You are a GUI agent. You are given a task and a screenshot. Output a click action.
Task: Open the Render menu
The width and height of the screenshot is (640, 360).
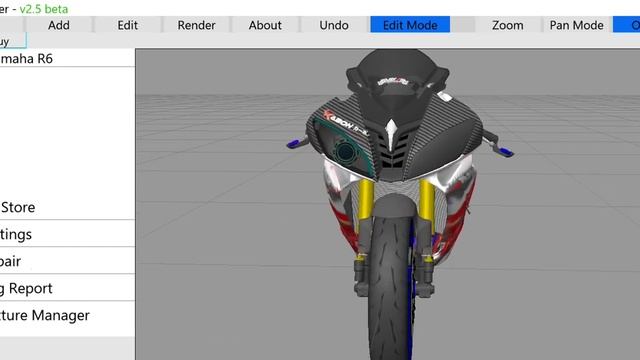196,25
